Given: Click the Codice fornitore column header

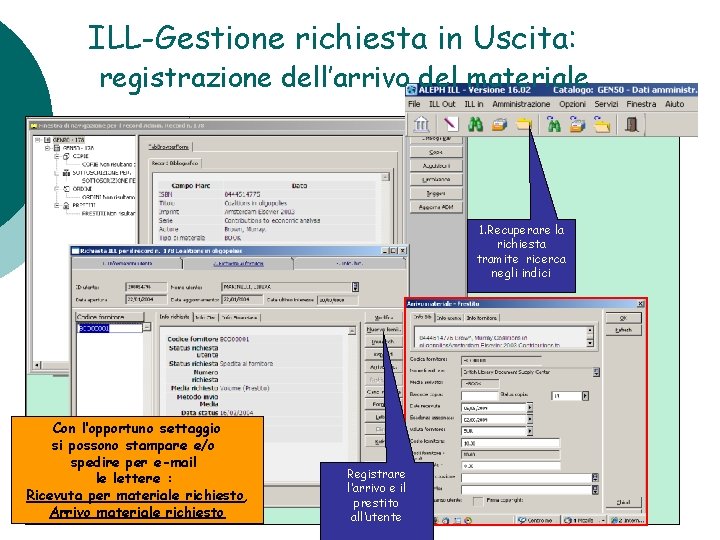Looking at the screenshot, I should (110, 317).
